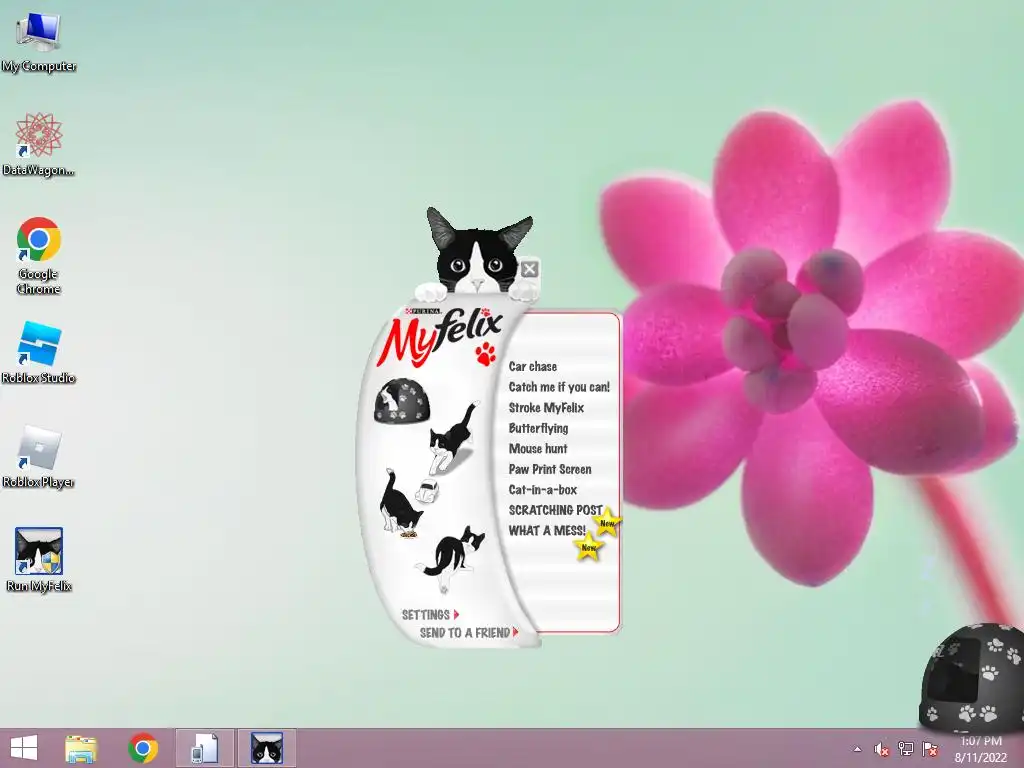Screen dimensions: 1024x768
Task: Start Catch me if you can!
Action: click(559, 387)
